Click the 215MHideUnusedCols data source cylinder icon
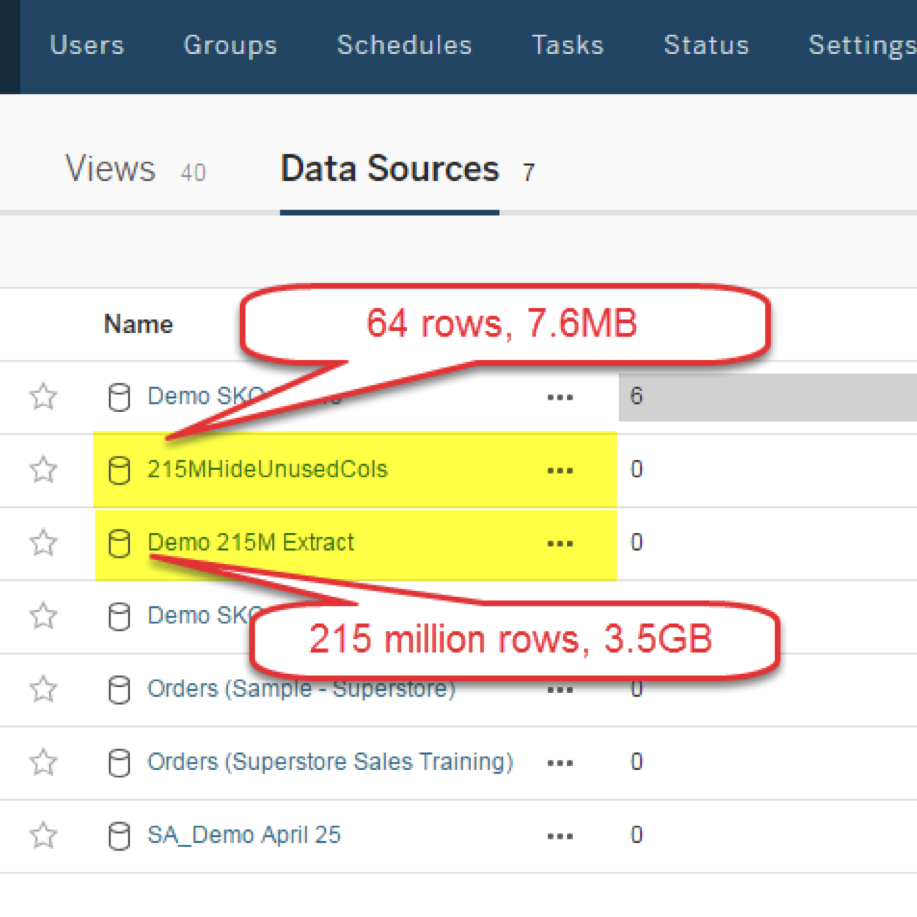 pyautogui.click(x=119, y=470)
